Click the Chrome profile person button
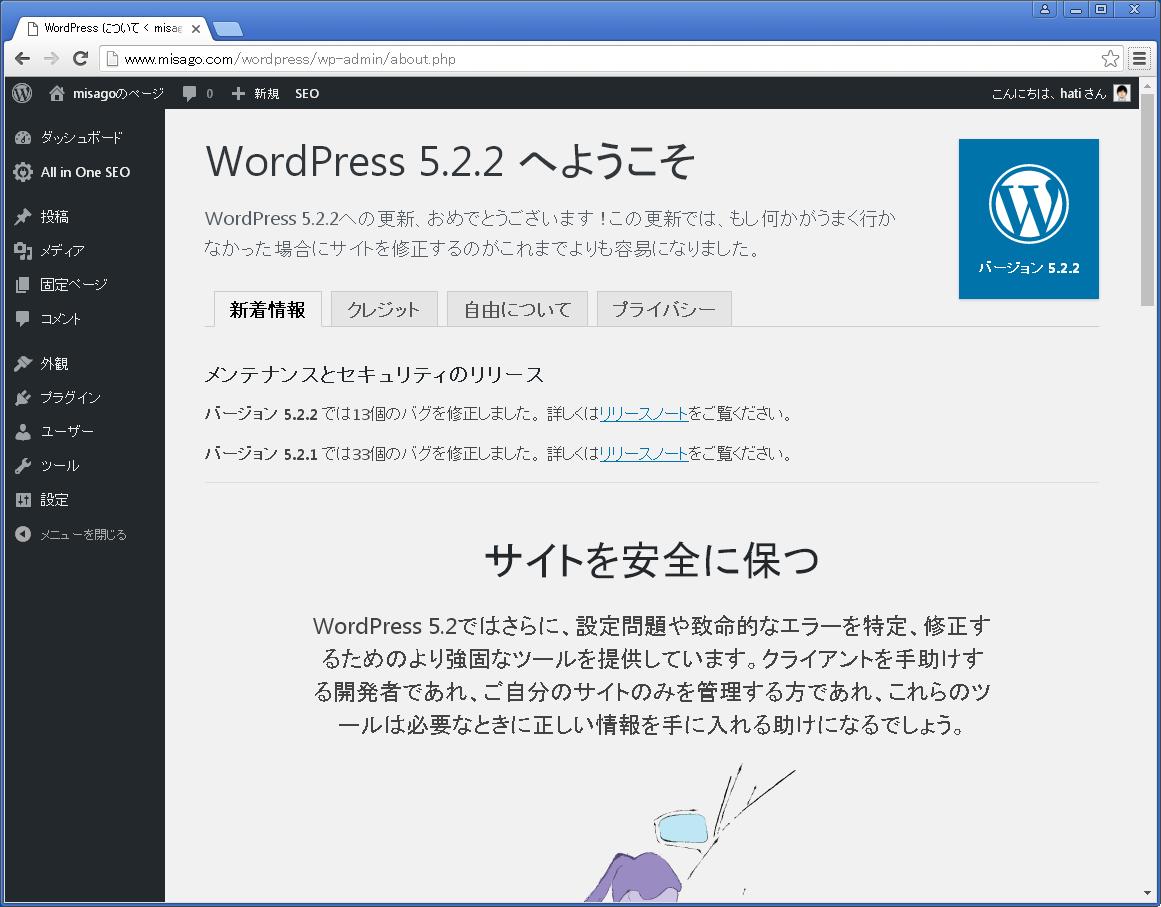Viewport: 1161px width, 907px height. point(1045,9)
